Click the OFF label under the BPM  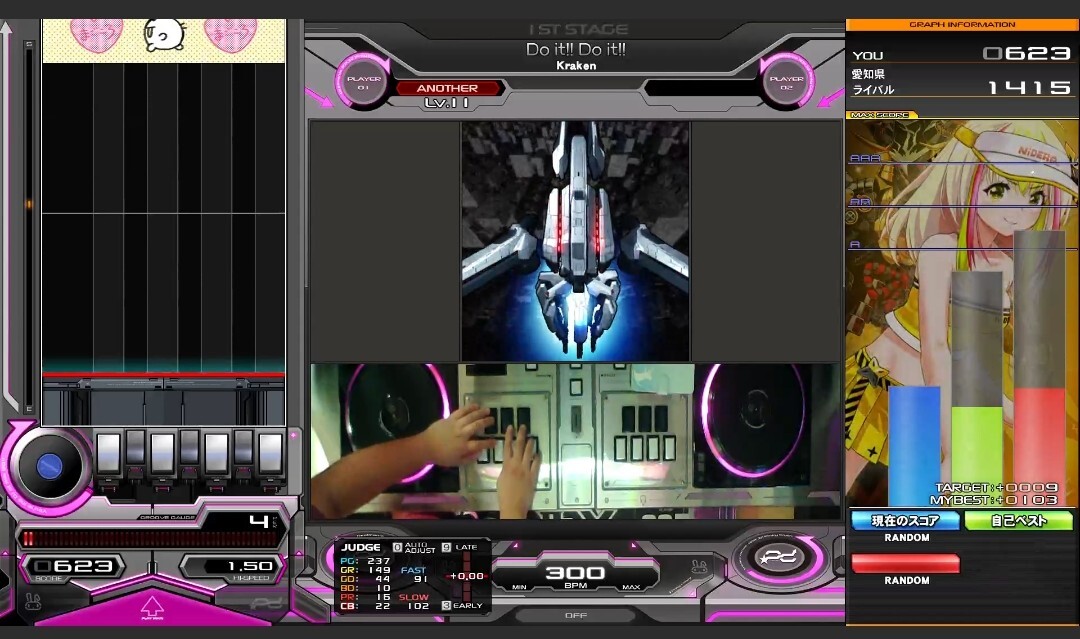pos(576,615)
